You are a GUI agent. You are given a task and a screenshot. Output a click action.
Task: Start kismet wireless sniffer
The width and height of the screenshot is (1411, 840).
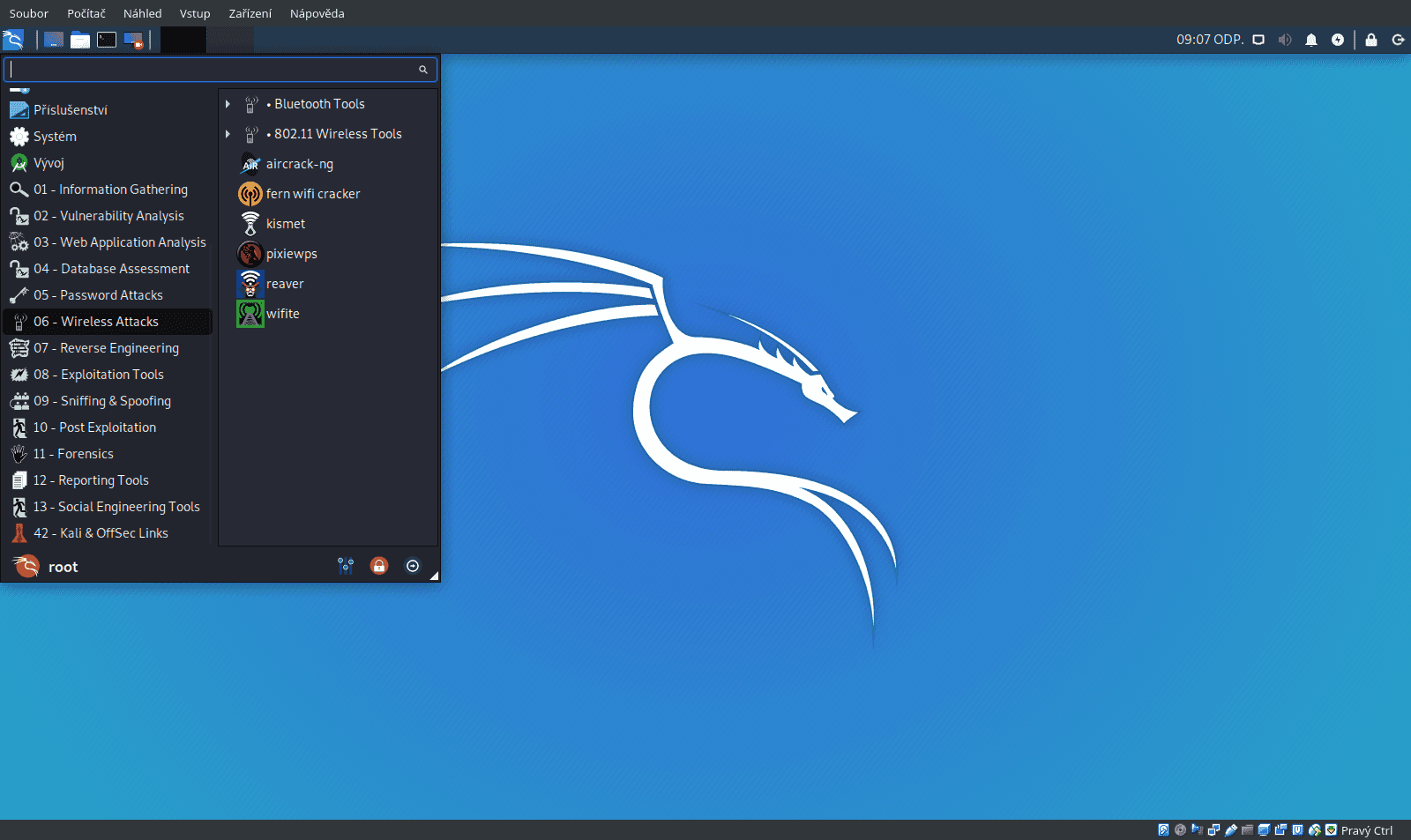(284, 223)
